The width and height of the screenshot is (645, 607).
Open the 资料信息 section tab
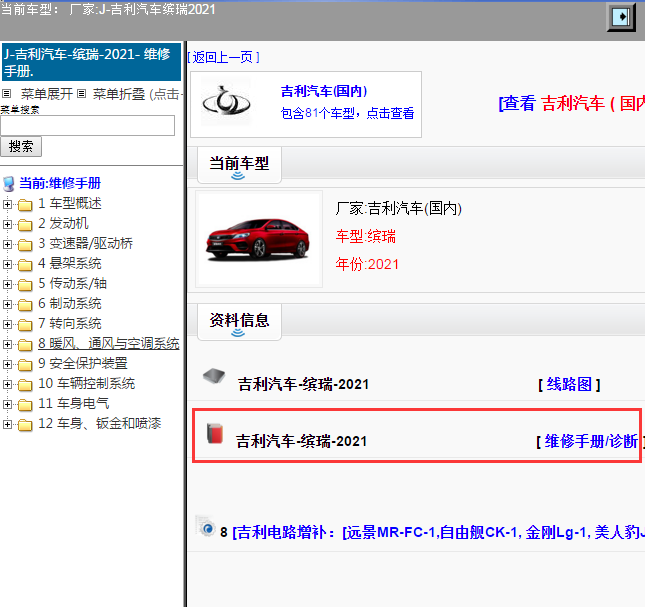[239, 322]
